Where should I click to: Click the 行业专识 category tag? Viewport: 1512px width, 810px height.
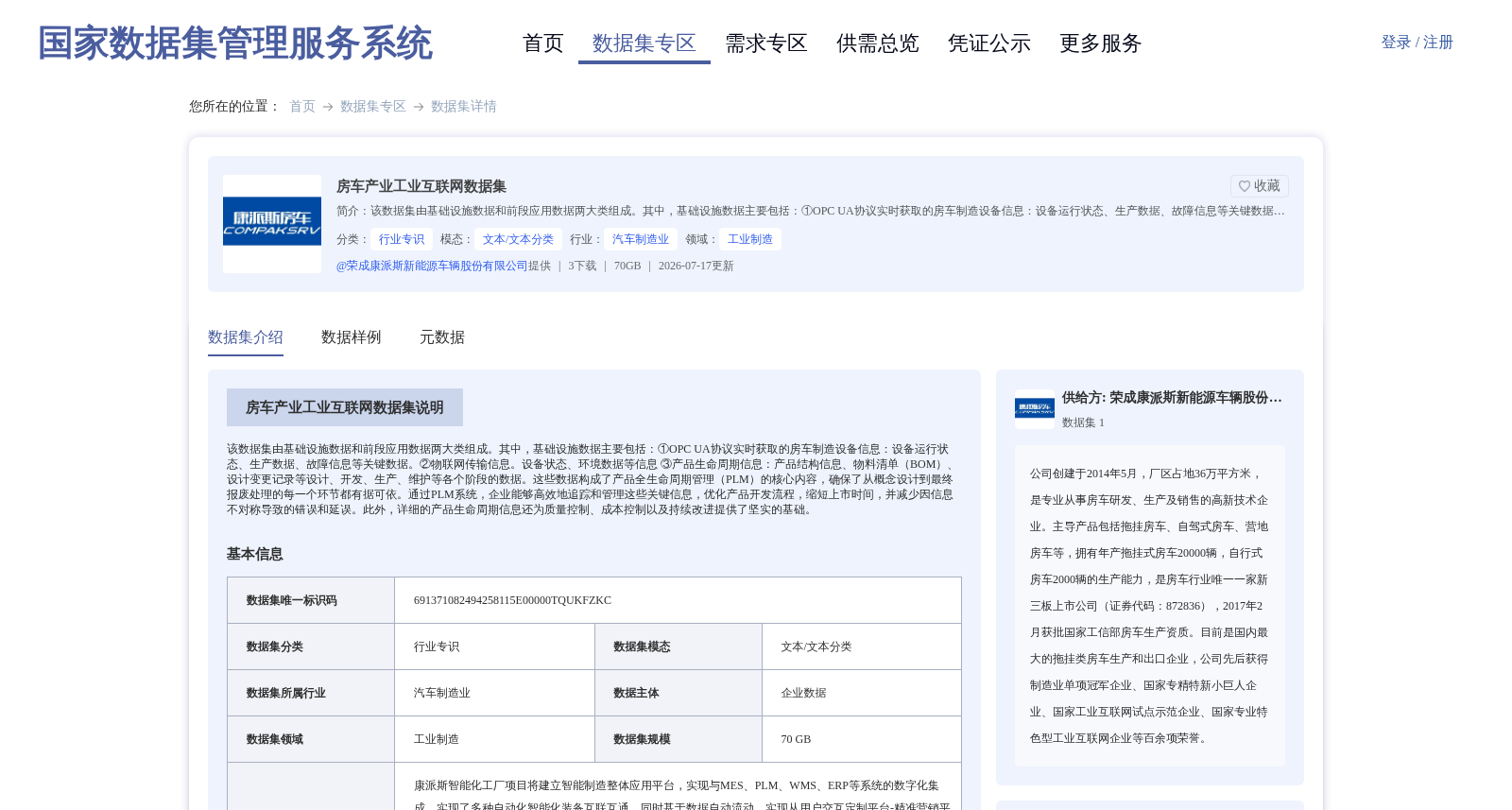[402, 239]
